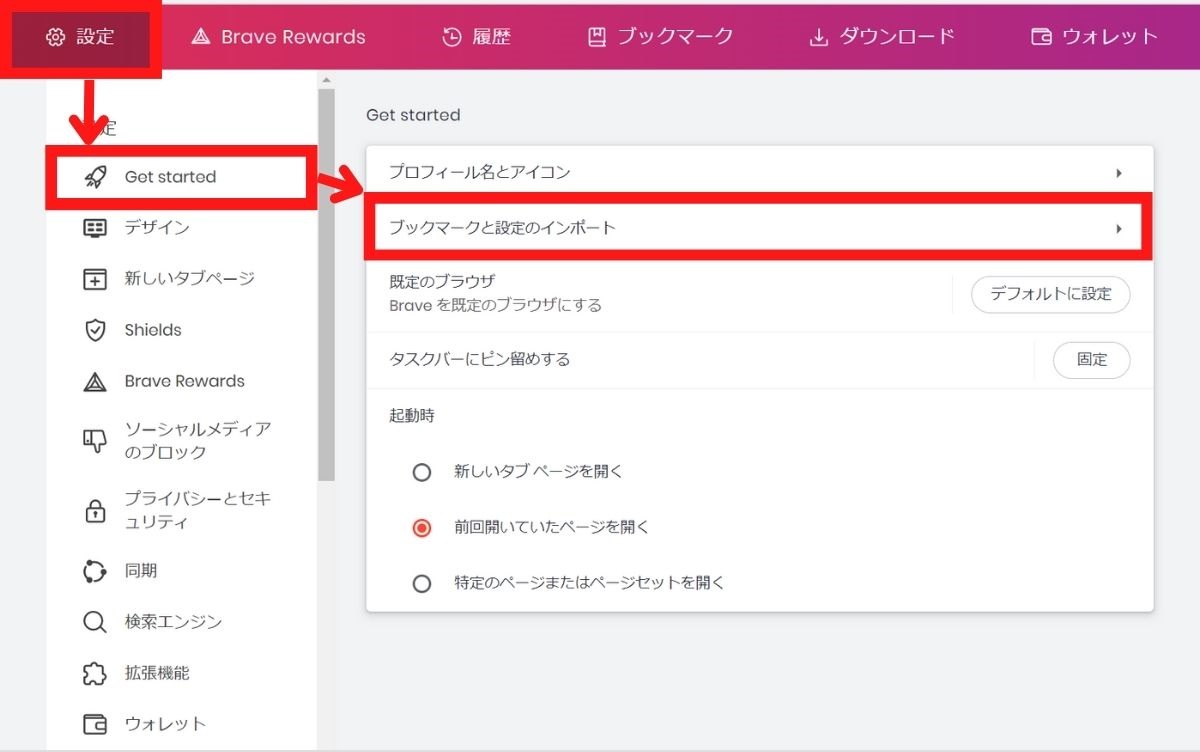The image size is (1200, 752).
Task: Click the 同期 sync icon in sidebar
Action: click(95, 570)
